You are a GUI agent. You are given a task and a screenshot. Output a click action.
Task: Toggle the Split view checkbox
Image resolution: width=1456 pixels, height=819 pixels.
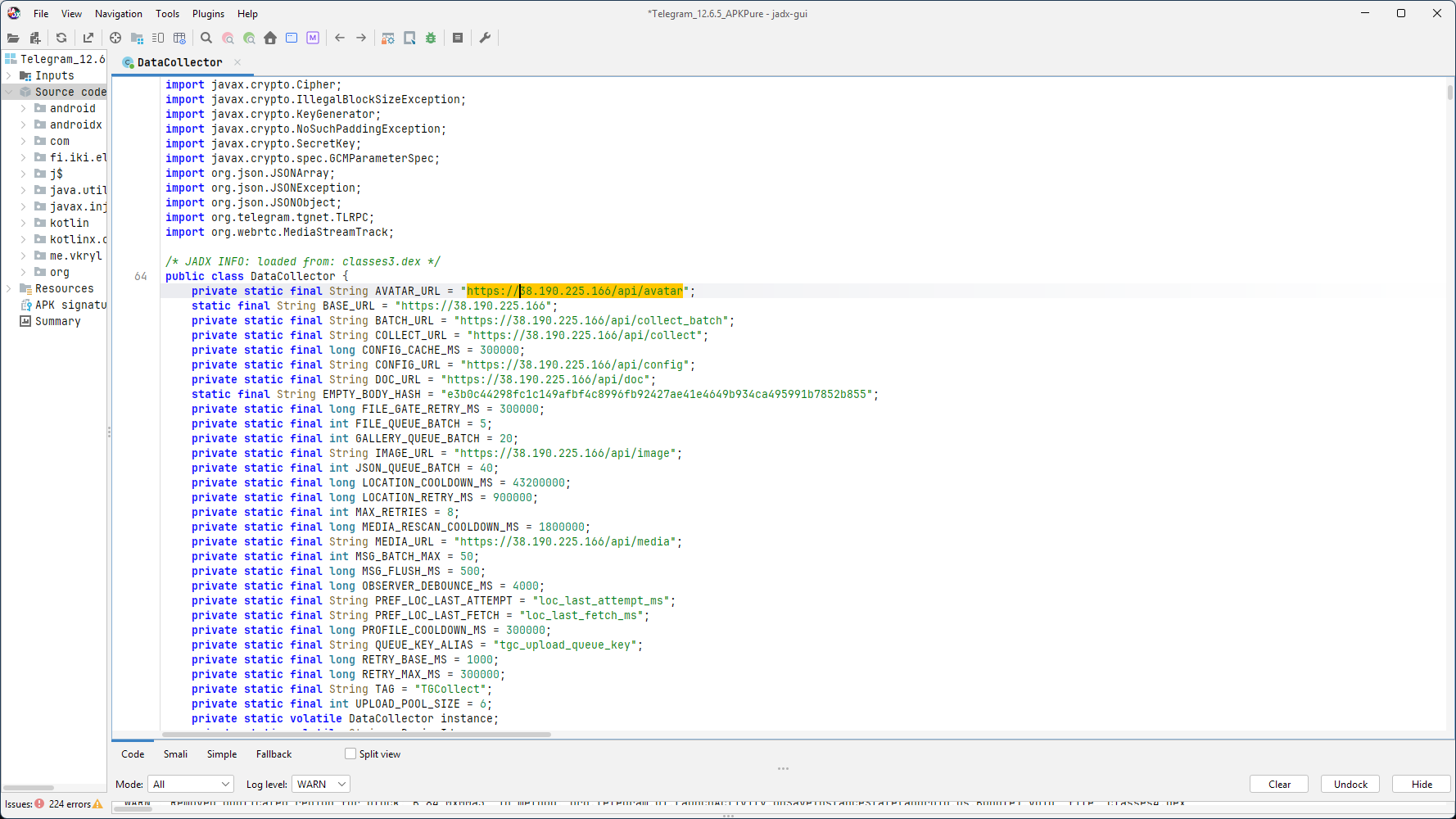pyautogui.click(x=350, y=753)
